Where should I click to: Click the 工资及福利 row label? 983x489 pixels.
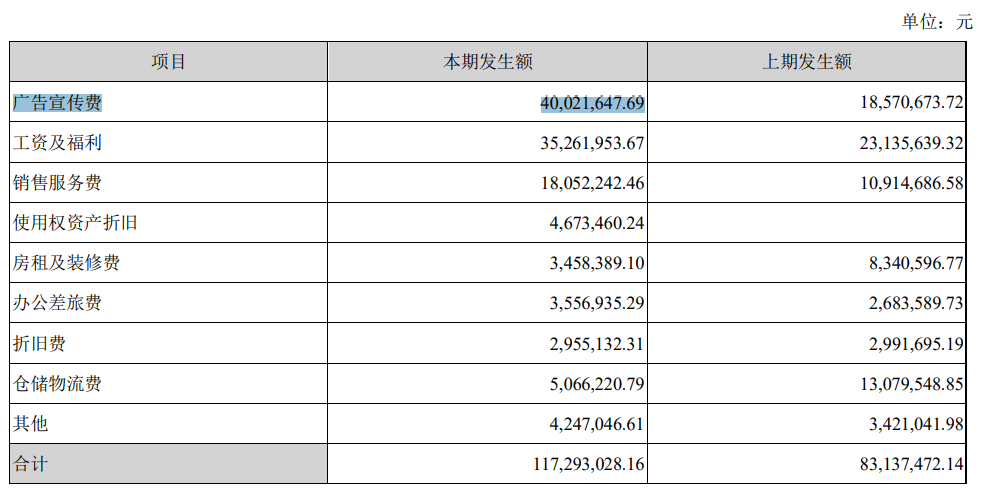[57, 143]
